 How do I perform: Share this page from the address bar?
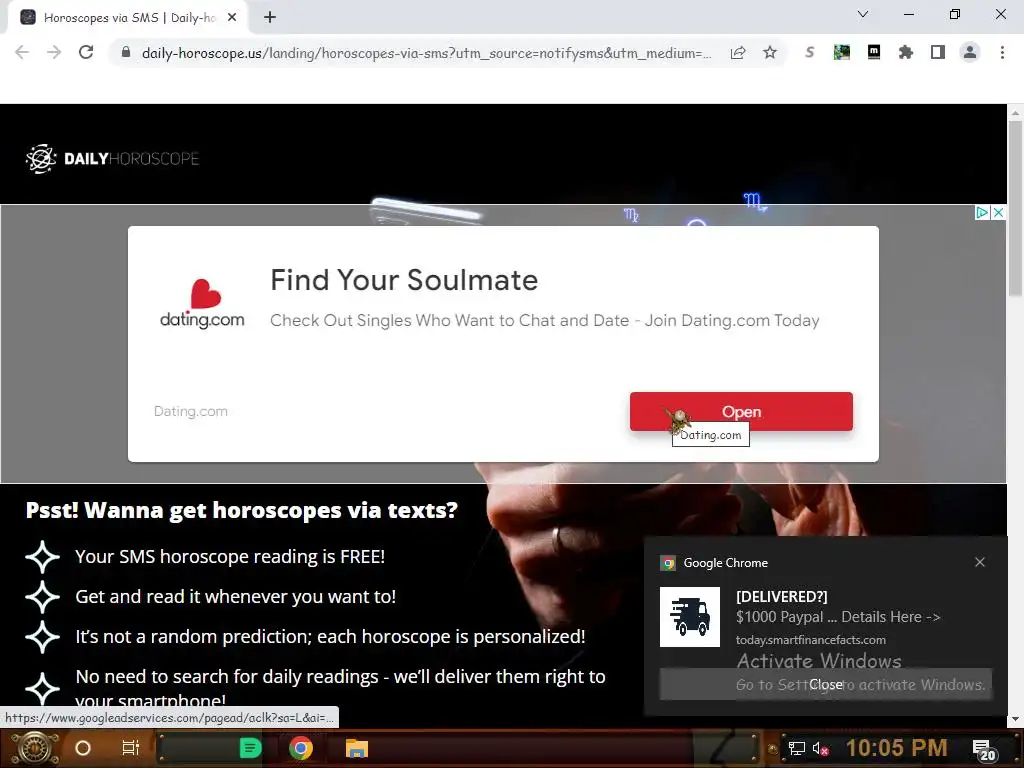click(x=738, y=53)
